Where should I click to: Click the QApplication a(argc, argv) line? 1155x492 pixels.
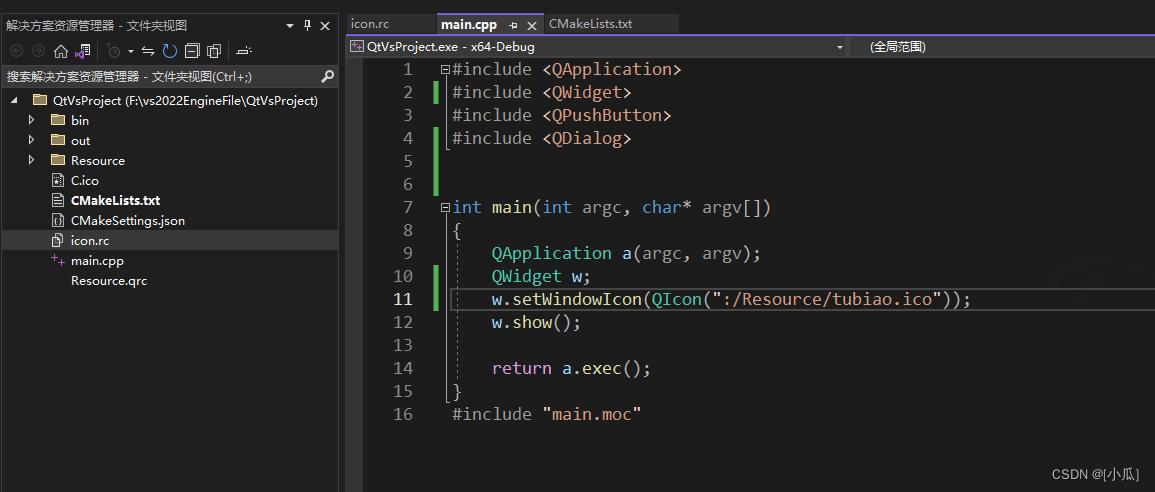point(626,253)
